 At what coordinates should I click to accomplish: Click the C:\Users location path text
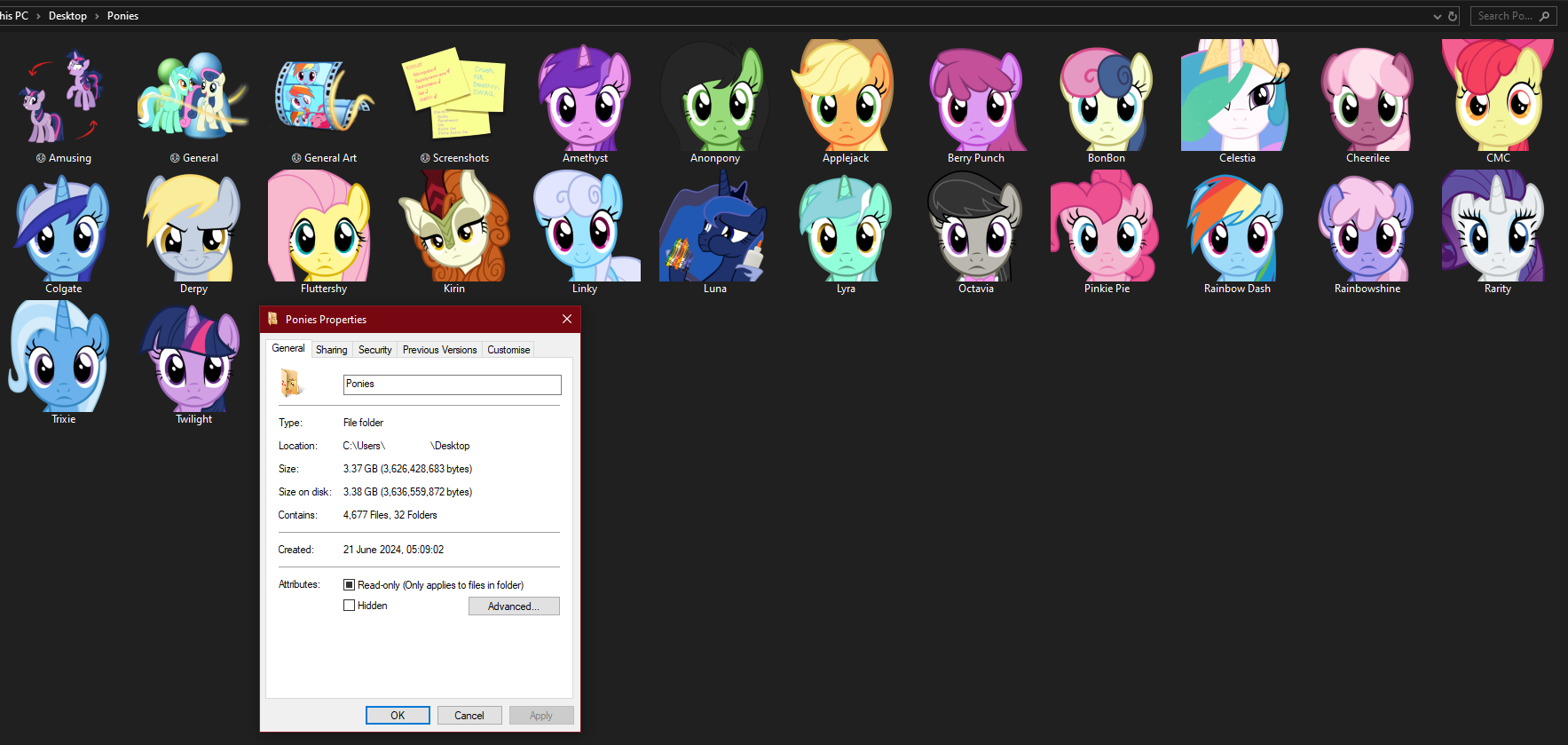406,446
